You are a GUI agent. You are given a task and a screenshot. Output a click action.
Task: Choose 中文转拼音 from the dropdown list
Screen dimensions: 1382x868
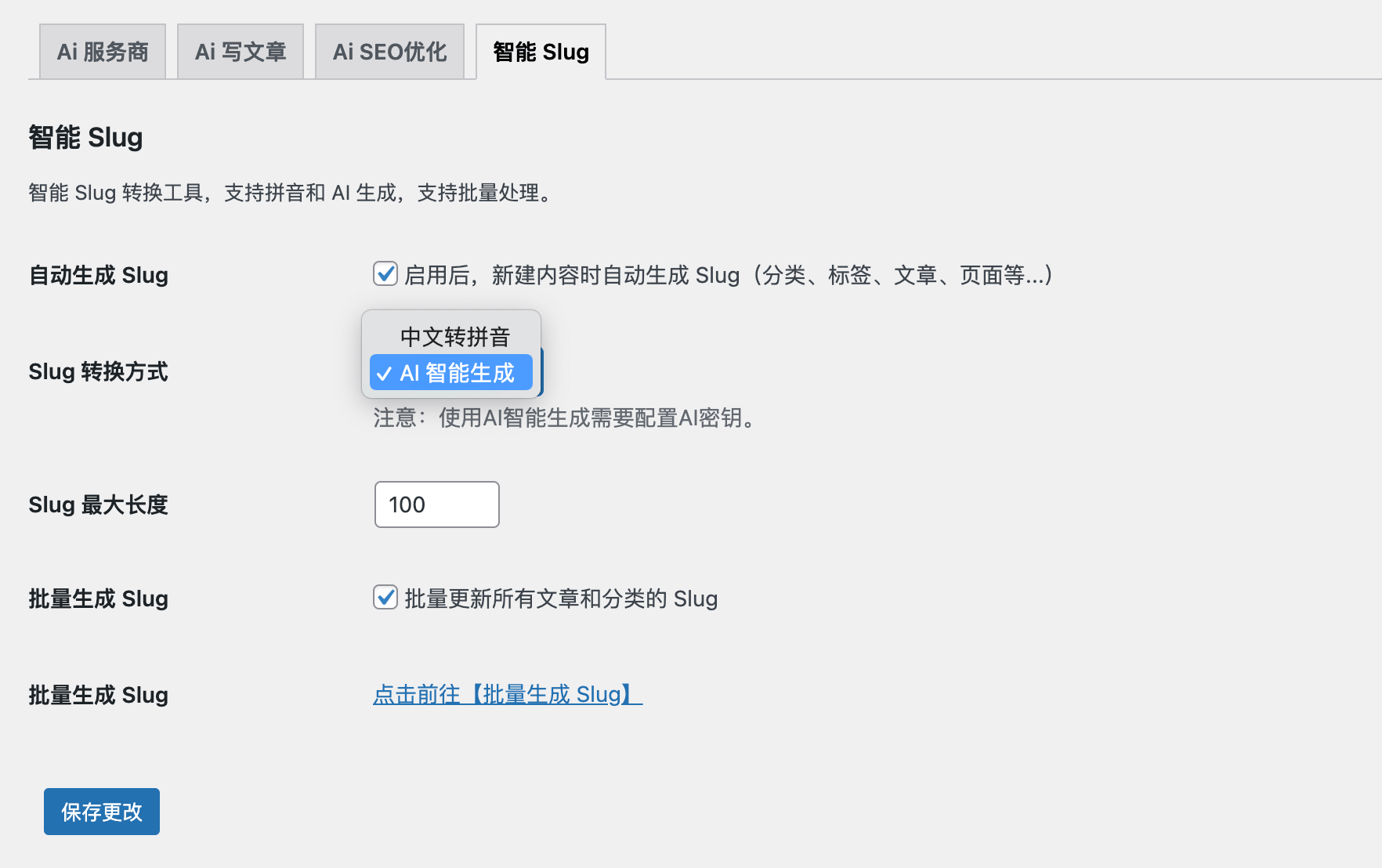coord(454,337)
